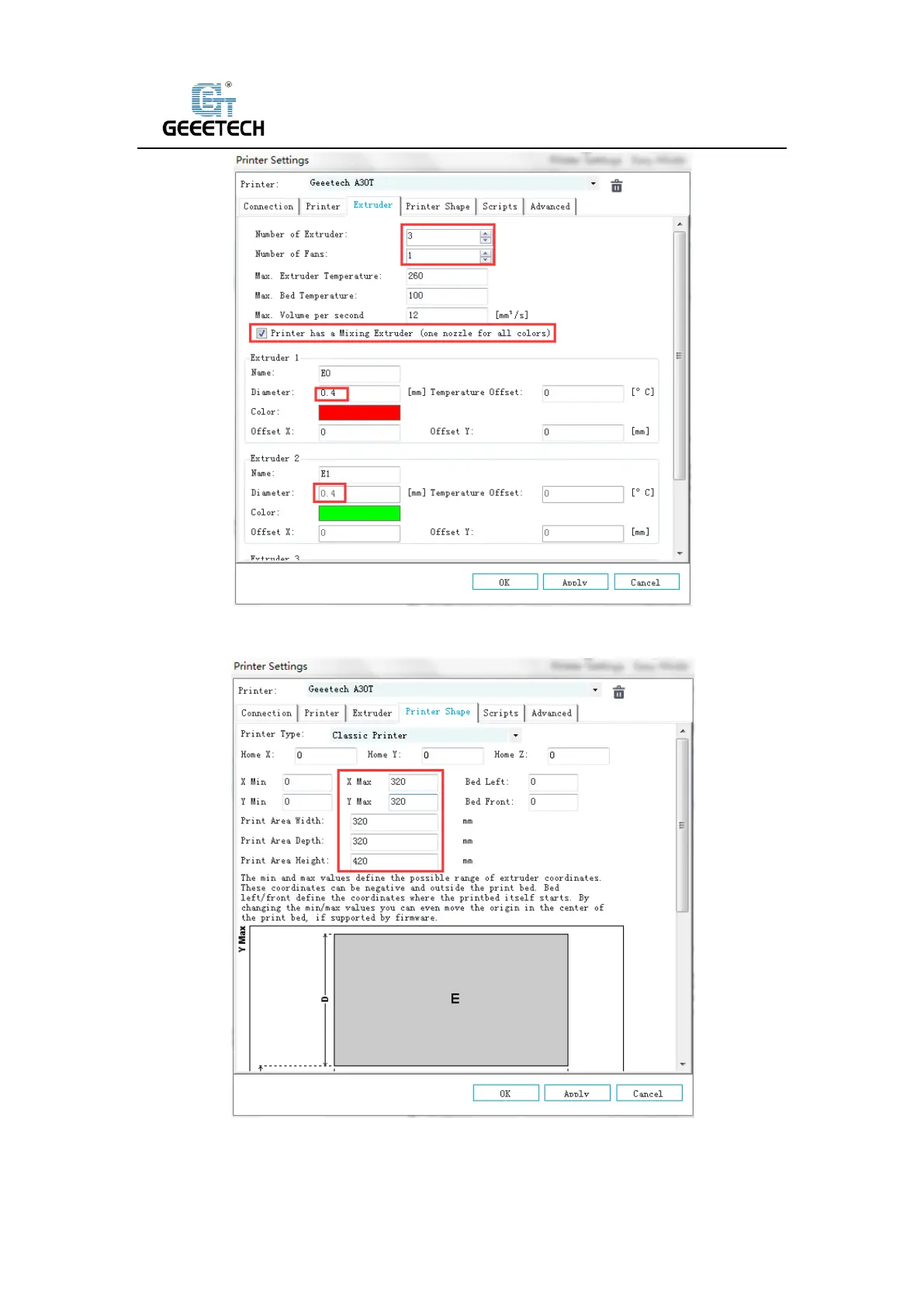Open Printer dropdown in lower dialog

[595, 690]
